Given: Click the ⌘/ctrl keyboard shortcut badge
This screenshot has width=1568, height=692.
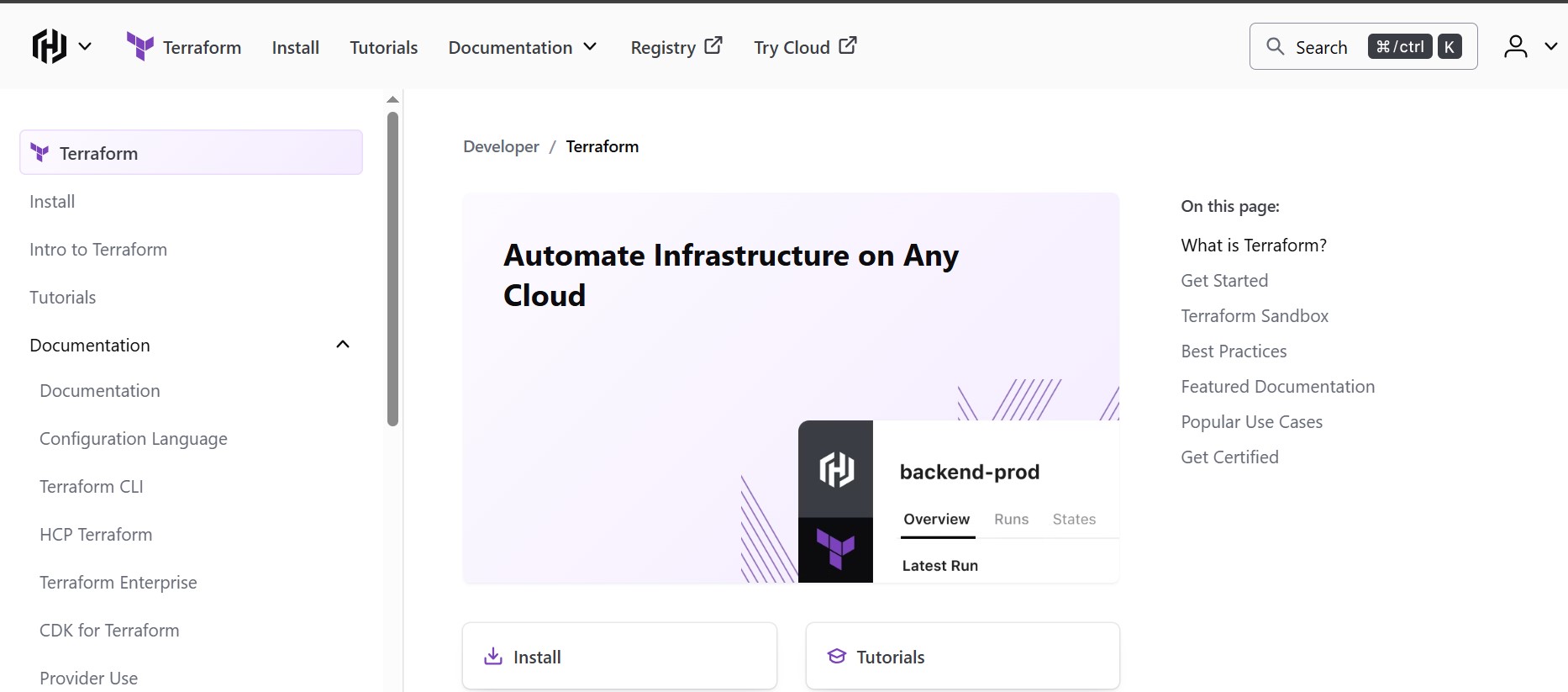Looking at the screenshot, I should click(1400, 46).
